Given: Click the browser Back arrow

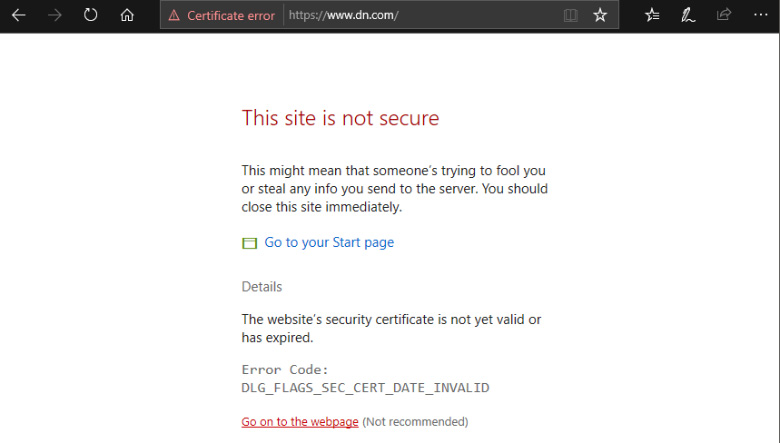Looking at the screenshot, I should 18,15.
